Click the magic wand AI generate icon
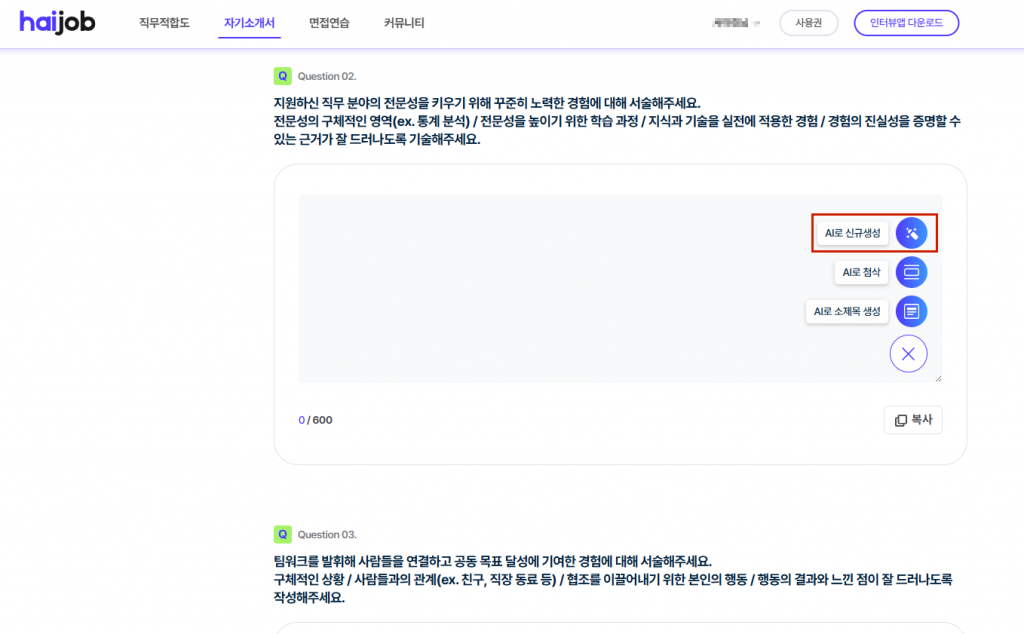 [911, 233]
